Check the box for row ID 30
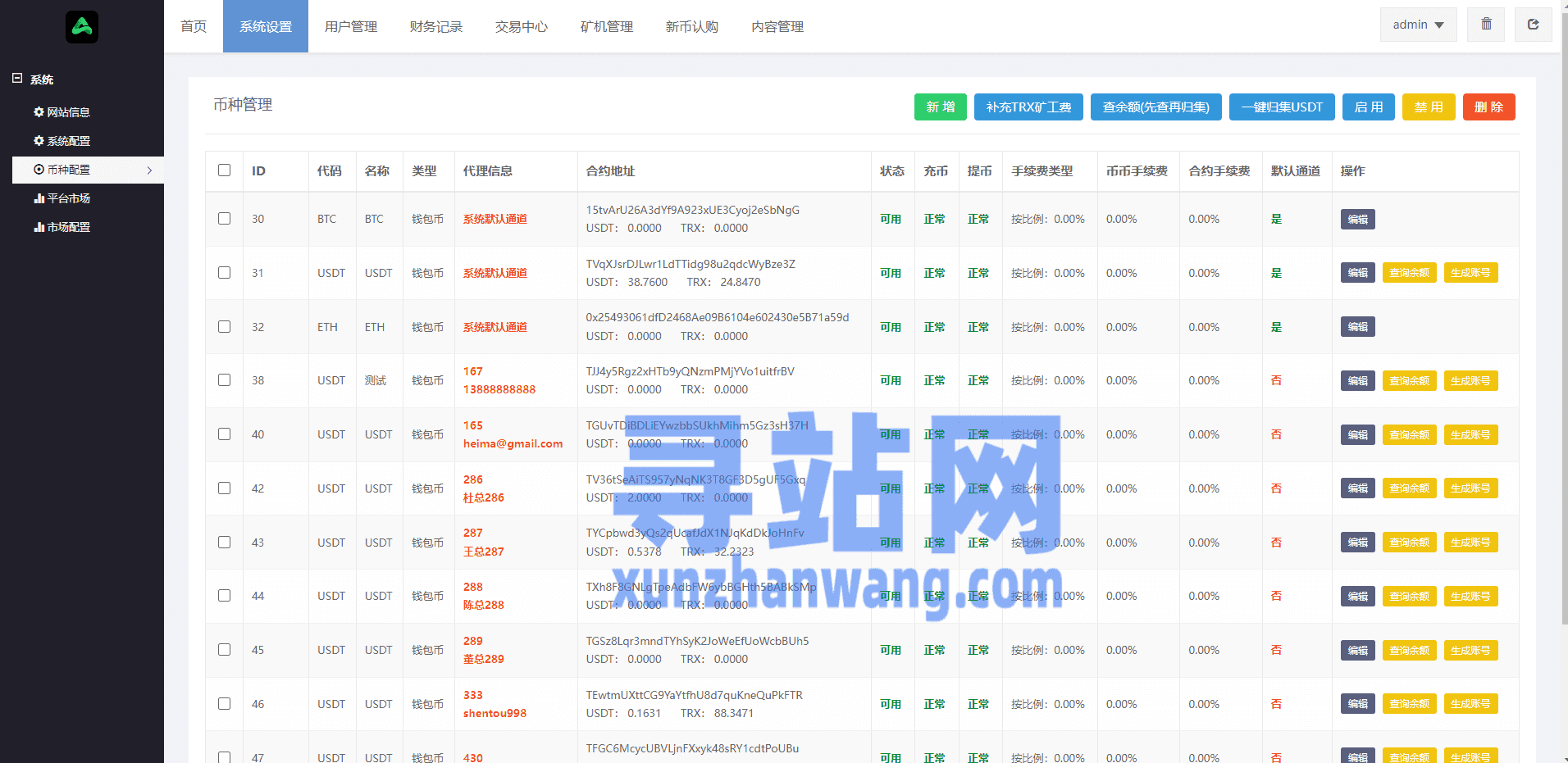 [x=224, y=219]
